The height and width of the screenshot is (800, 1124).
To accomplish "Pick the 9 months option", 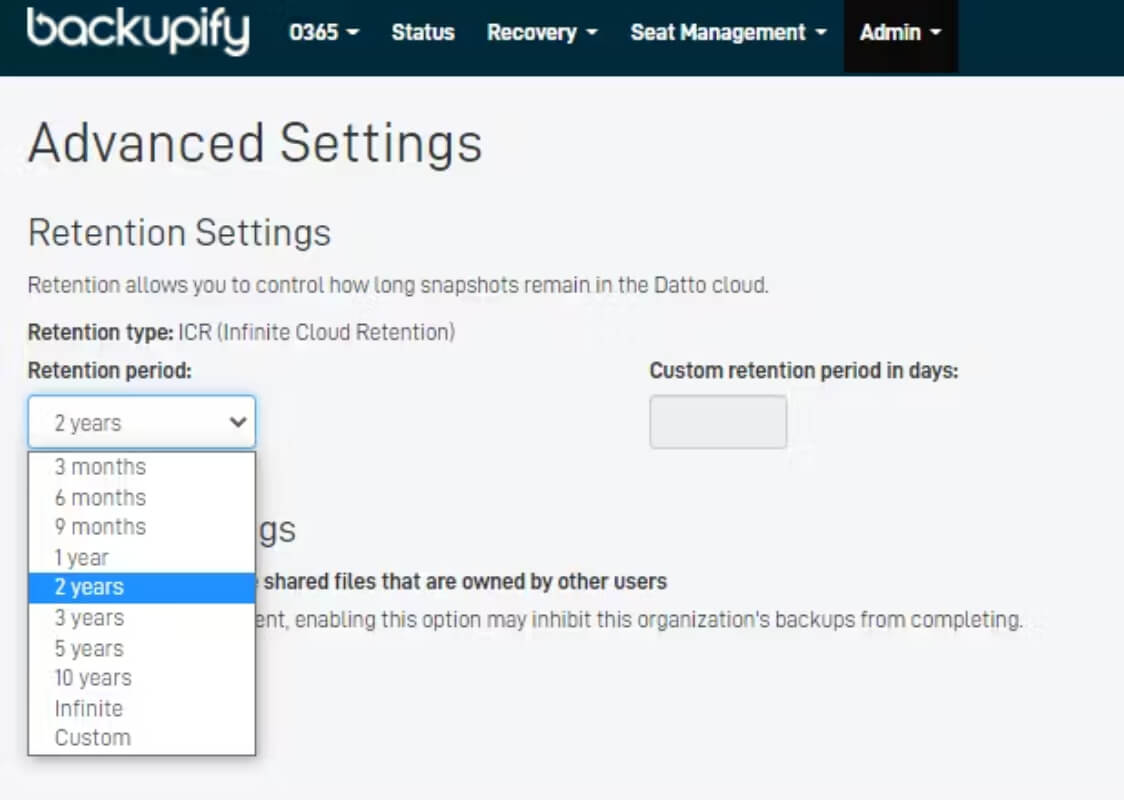I will 142,527.
